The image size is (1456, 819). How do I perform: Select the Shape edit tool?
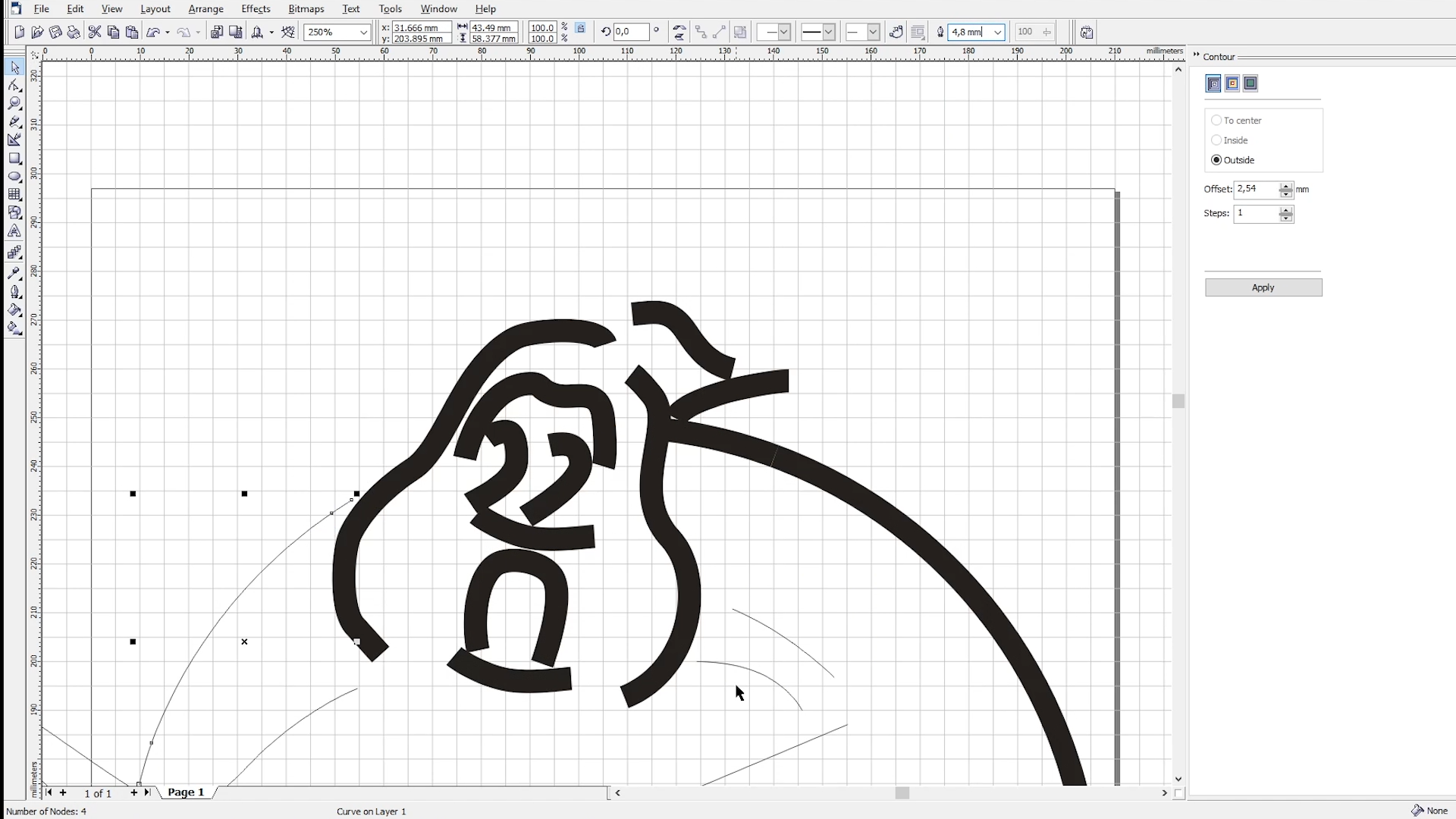14,86
